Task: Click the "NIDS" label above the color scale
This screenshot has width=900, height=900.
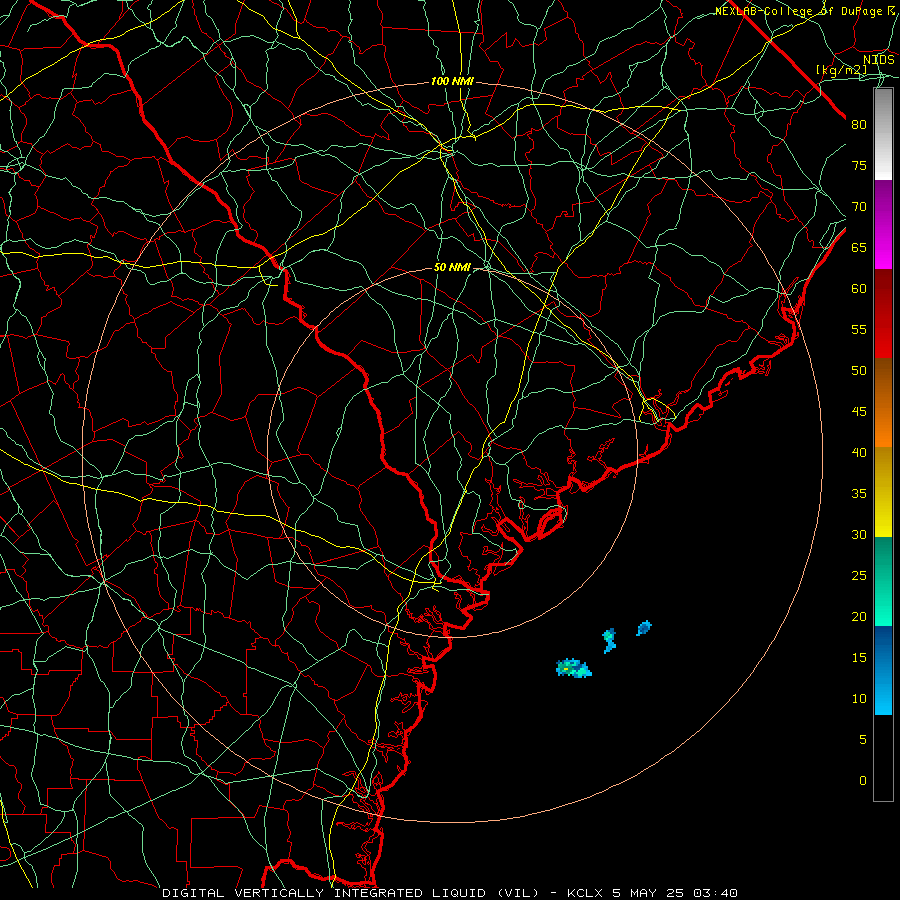Action: (x=879, y=60)
